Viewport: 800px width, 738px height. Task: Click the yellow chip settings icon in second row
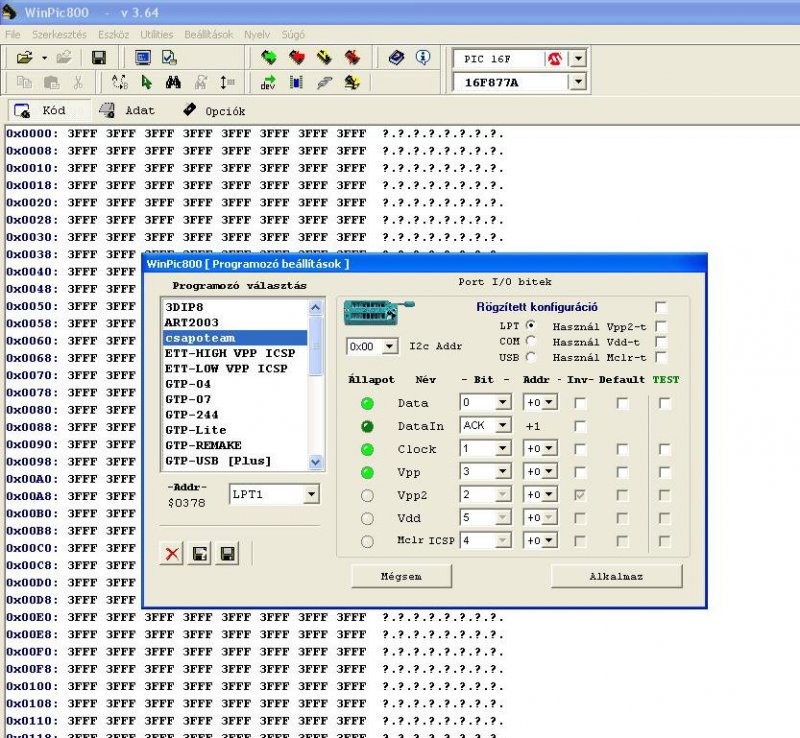352,82
